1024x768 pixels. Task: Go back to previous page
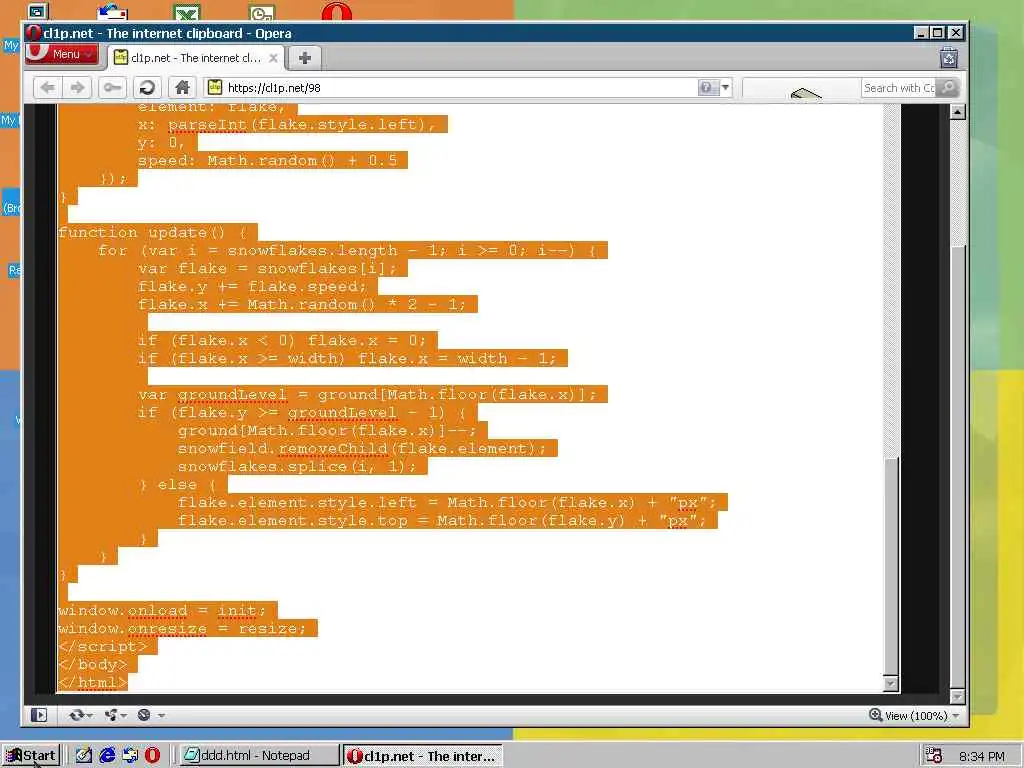click(x=48, y=88)
